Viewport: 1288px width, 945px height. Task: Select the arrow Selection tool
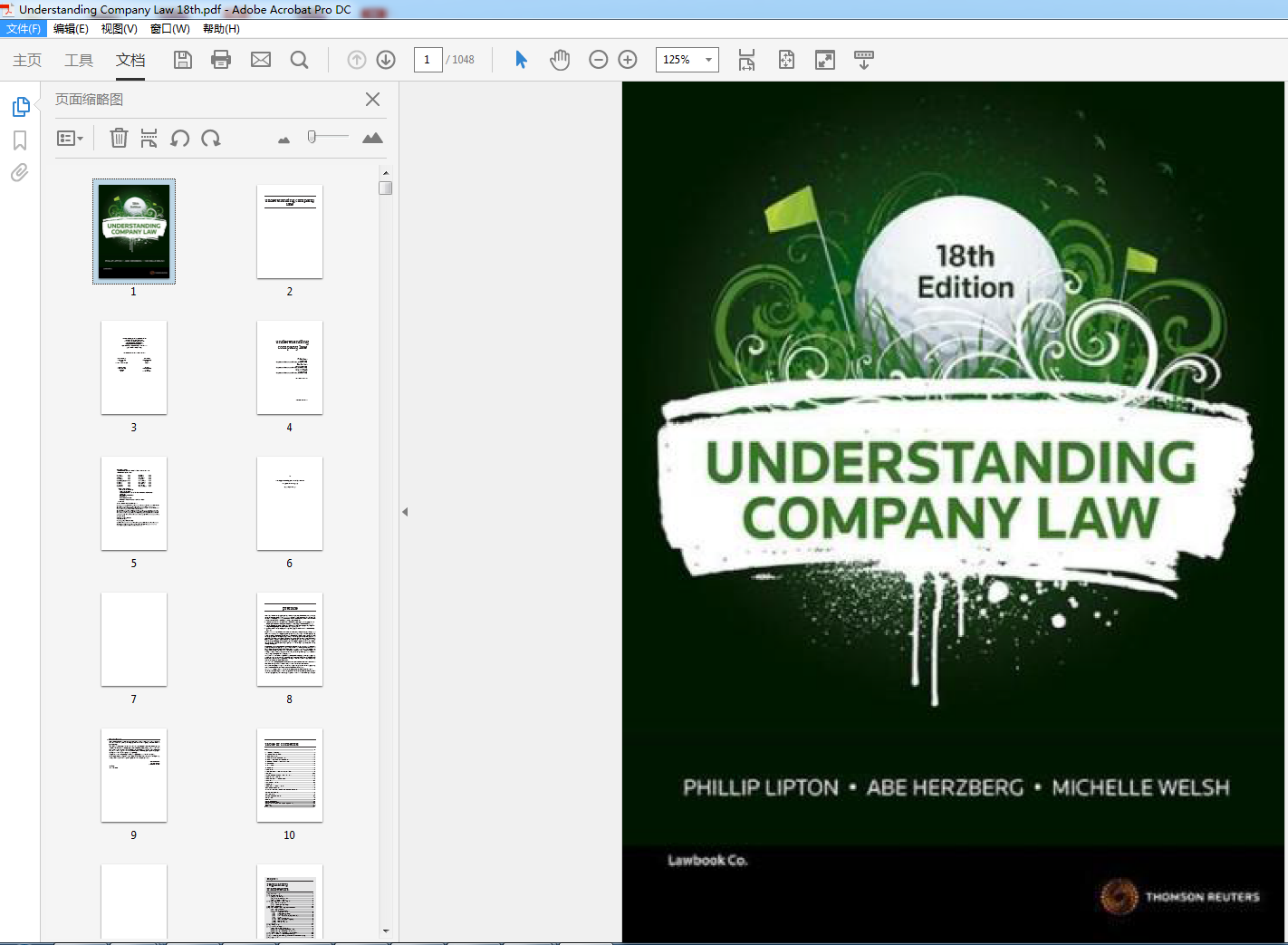tap(521, 60)
